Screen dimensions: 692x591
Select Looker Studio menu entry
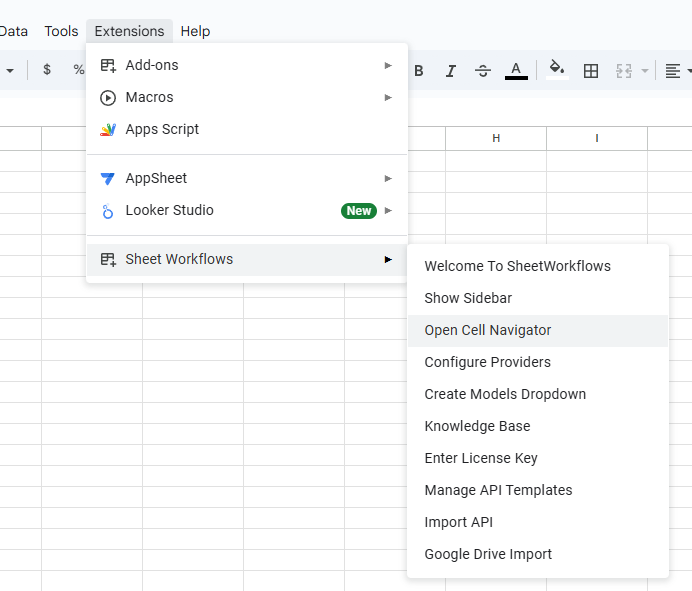(170, 210)
